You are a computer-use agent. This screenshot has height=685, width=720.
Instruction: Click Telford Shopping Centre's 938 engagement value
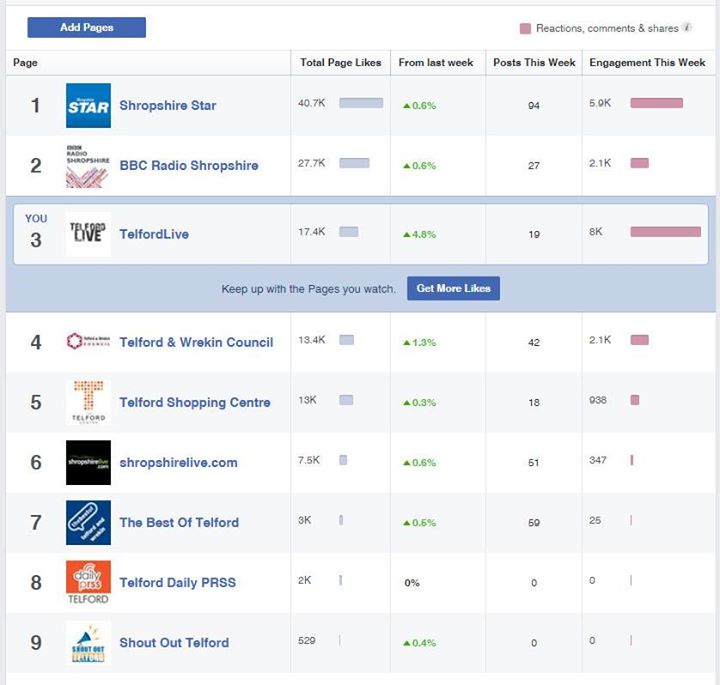[598, 400]
